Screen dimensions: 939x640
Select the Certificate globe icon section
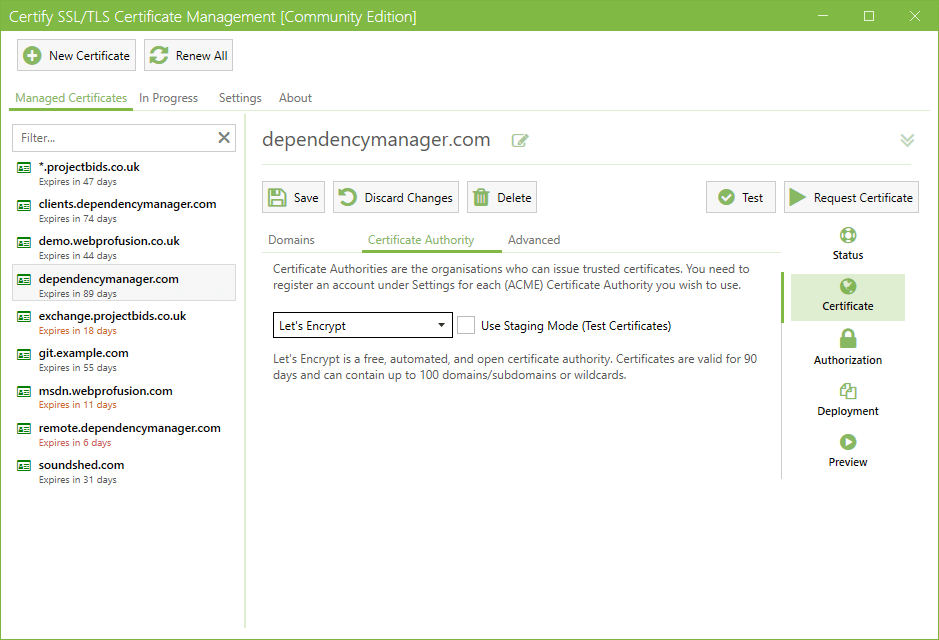pos(848,288)
